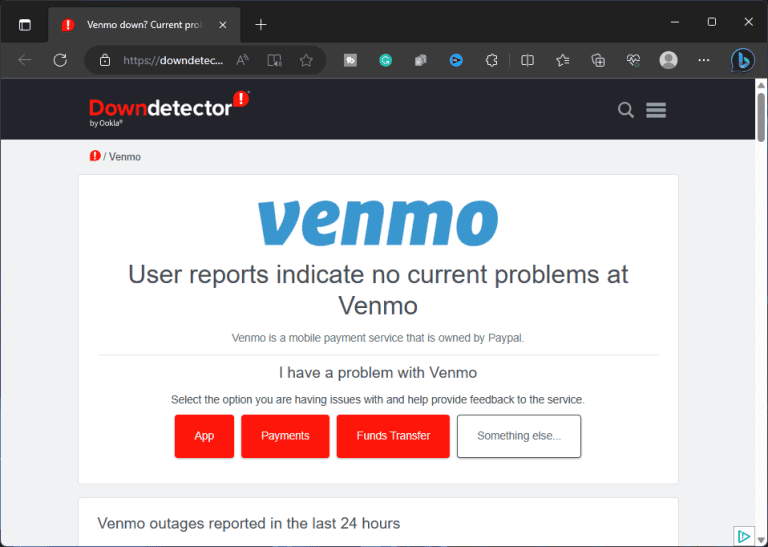This screenshot has height=547, width=768.
Task: Open the Grammarly extension
Action: (x=385, y=60)
